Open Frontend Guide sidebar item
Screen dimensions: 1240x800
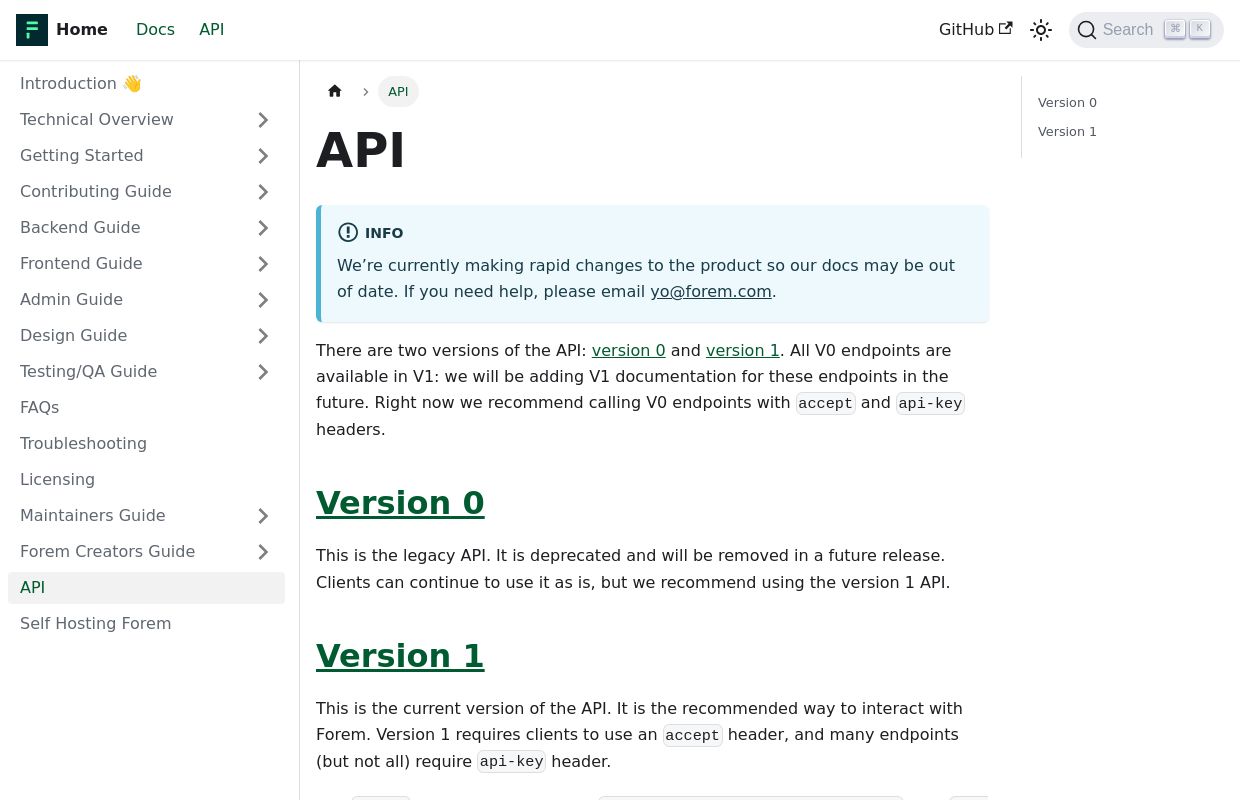pos(125,264)
